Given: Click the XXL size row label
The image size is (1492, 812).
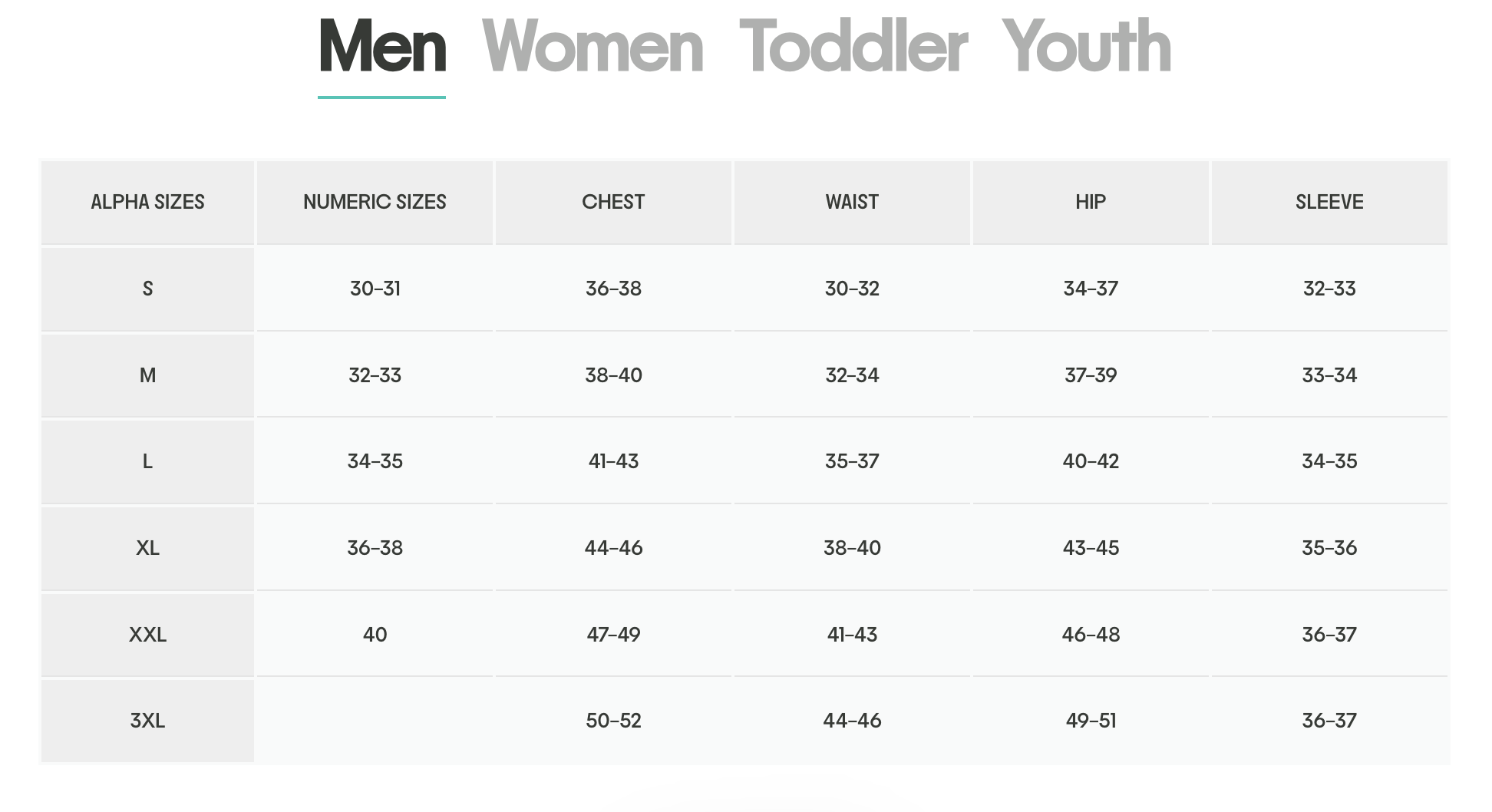Looking at the screenshot, I should pyautogui.click(x=147, y=635).
